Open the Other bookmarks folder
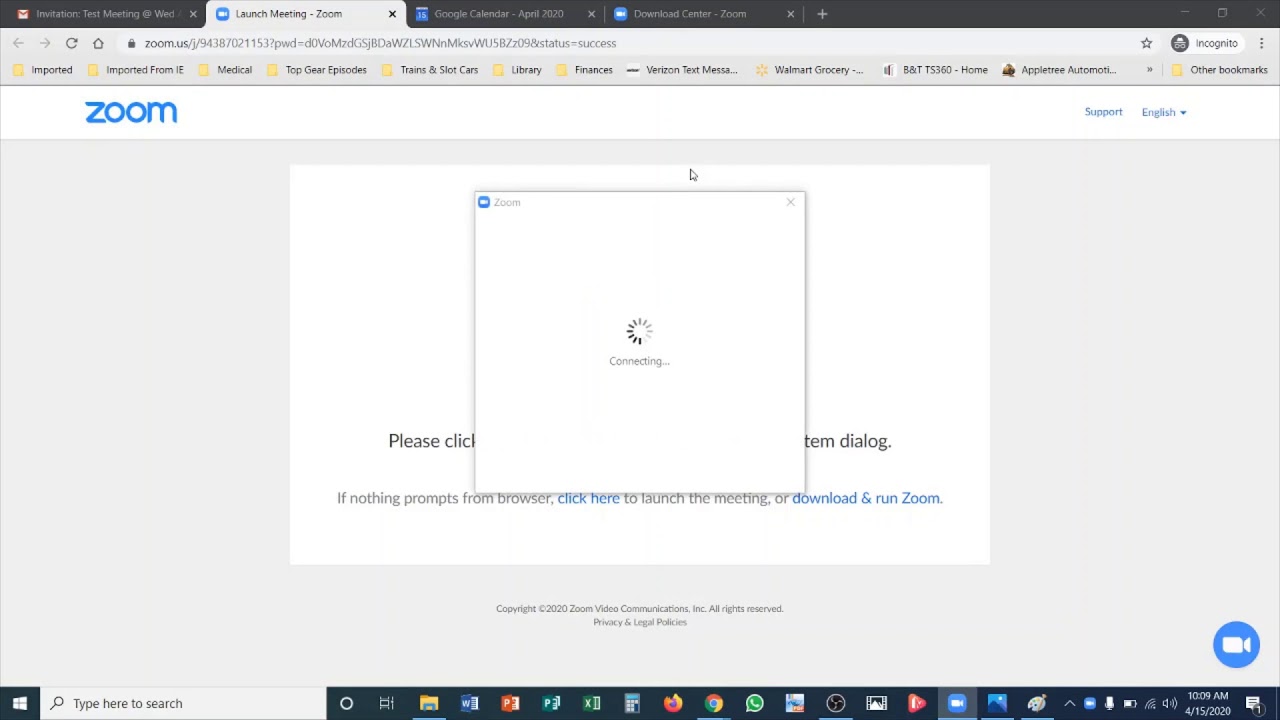The width and height of the screenshot is (1280, 720). coord(1219,70)
